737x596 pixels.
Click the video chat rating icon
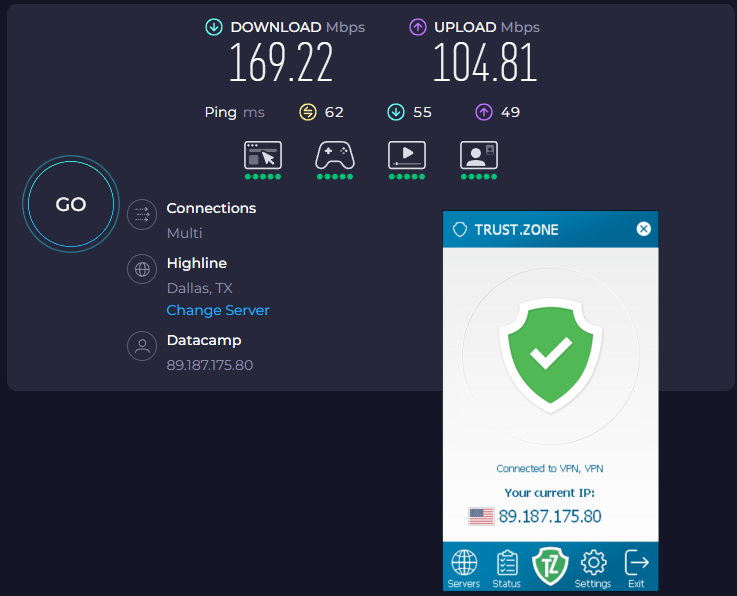(x=479, y=155)
